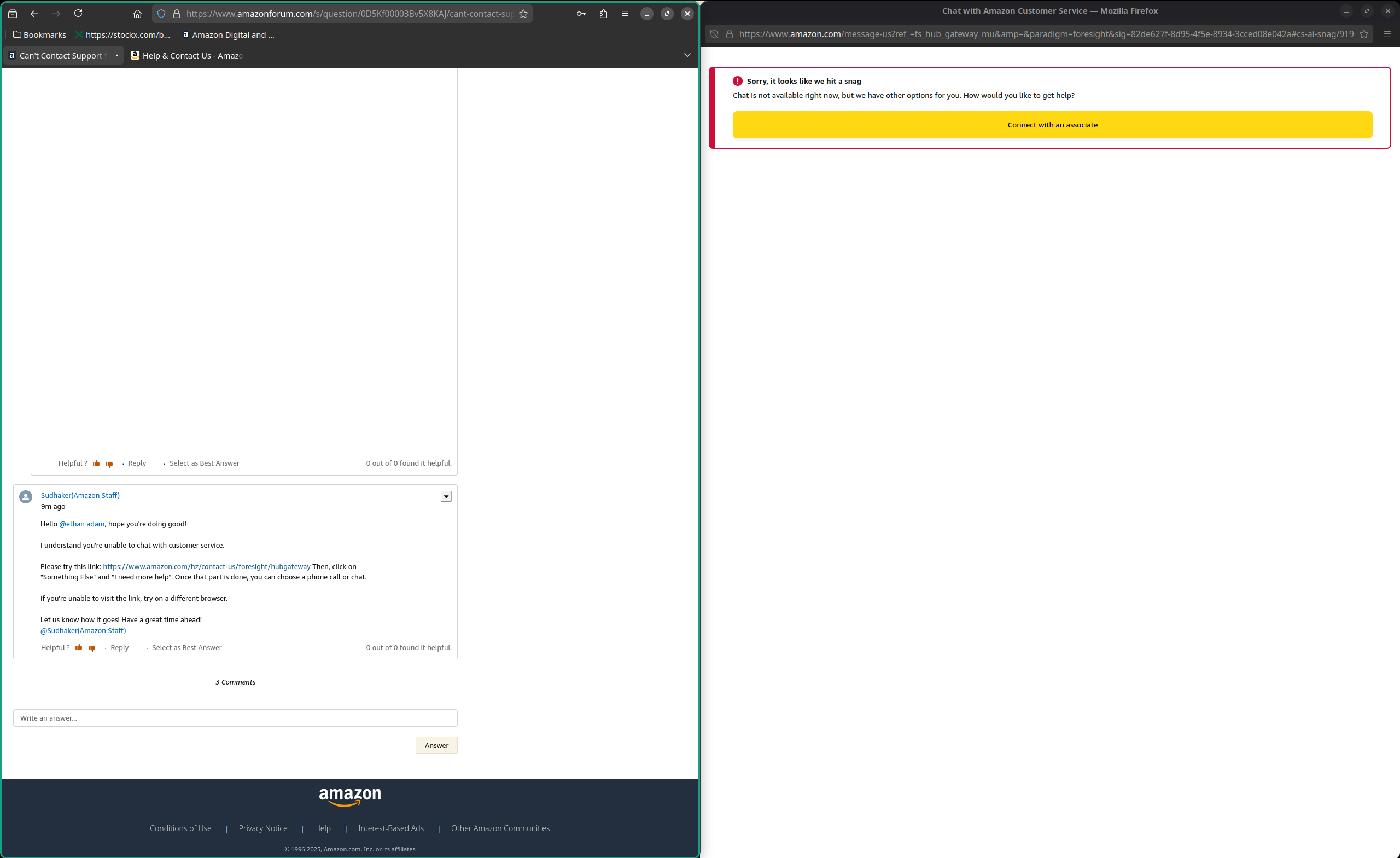Image resolution: width=1400 pixels, height=858 pixels.
Task: Click the forum window address bar URL
Action: point(349,14)
